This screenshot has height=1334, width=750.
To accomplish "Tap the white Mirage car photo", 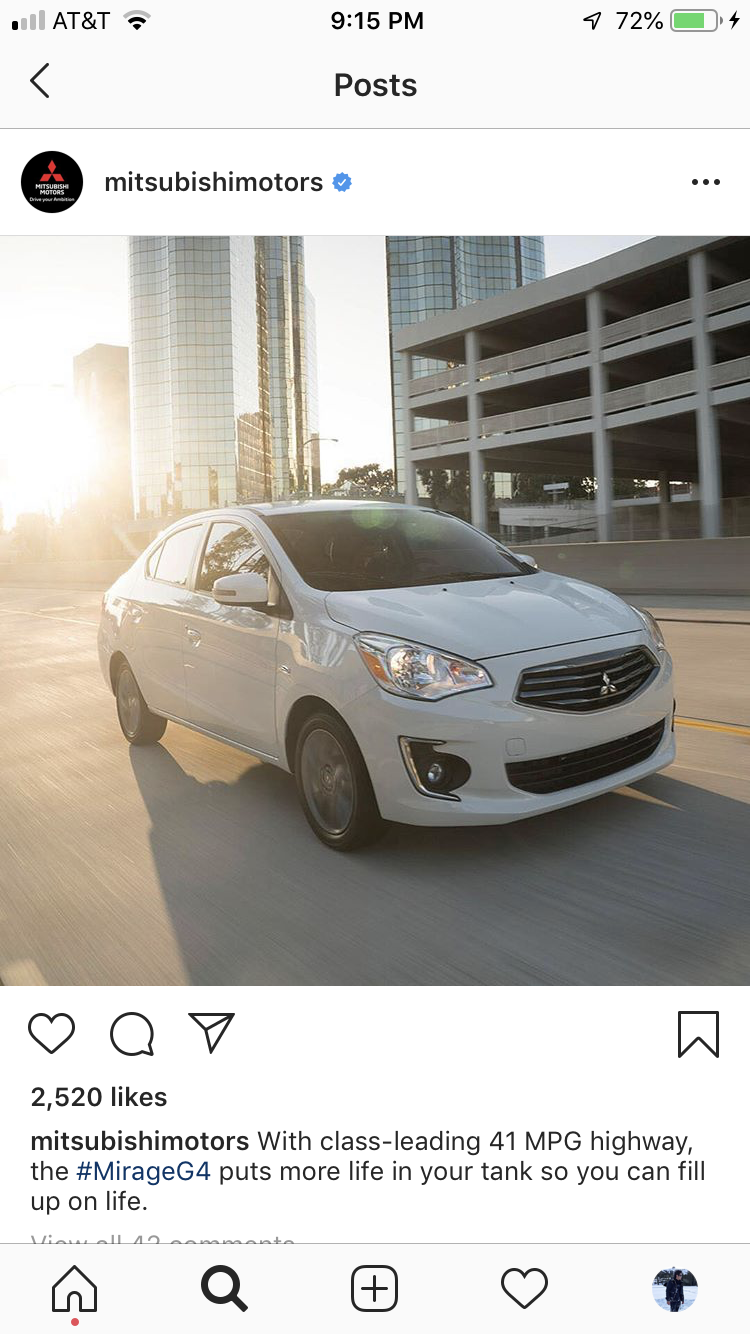I will [x=375, y=610].
